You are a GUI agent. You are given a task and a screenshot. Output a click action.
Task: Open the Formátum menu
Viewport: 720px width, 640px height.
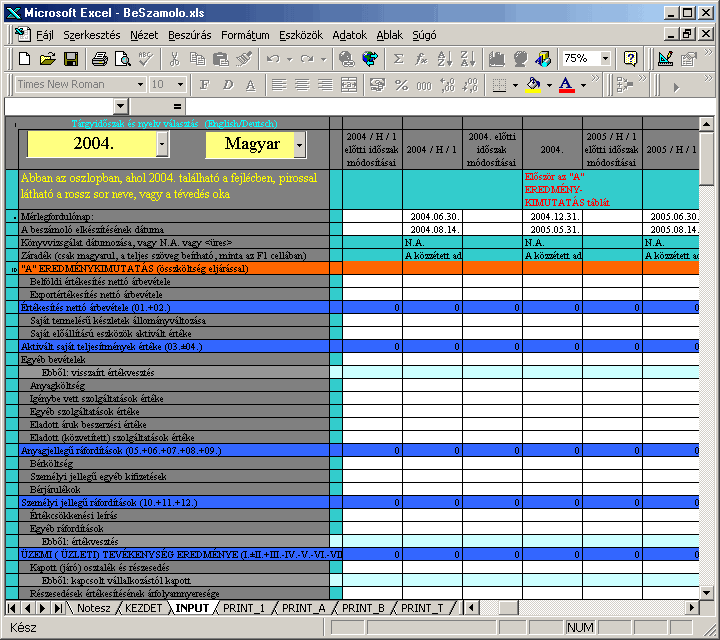tap(245, 35)
